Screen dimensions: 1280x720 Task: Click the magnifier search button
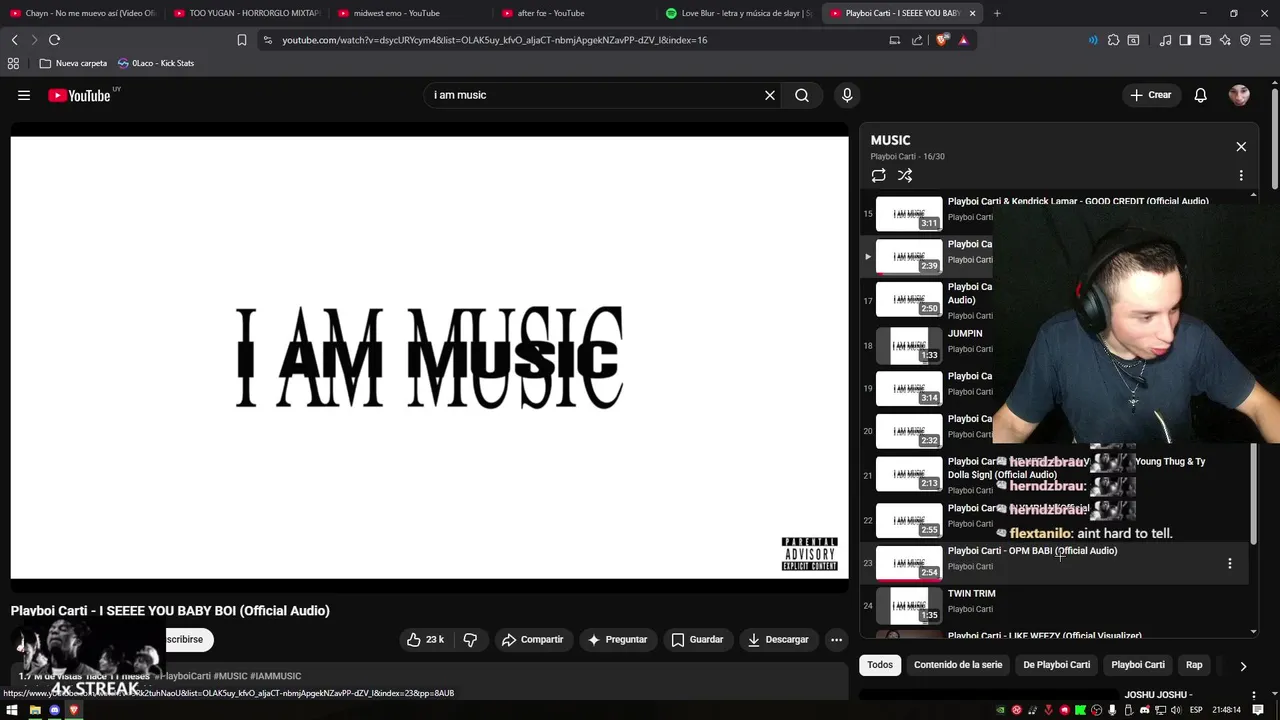pyautogui.click(x=802, y=95)
